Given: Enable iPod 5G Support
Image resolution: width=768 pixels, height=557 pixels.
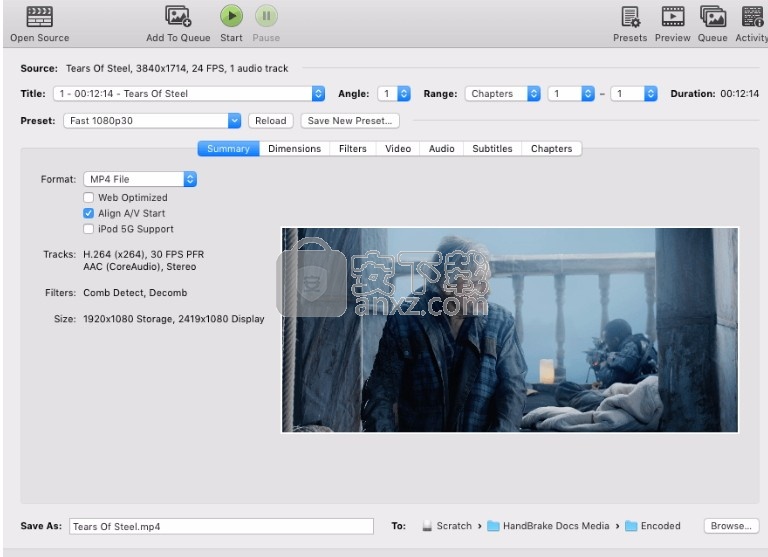Looking at the screenshot, I should click(x=89, y=229).
